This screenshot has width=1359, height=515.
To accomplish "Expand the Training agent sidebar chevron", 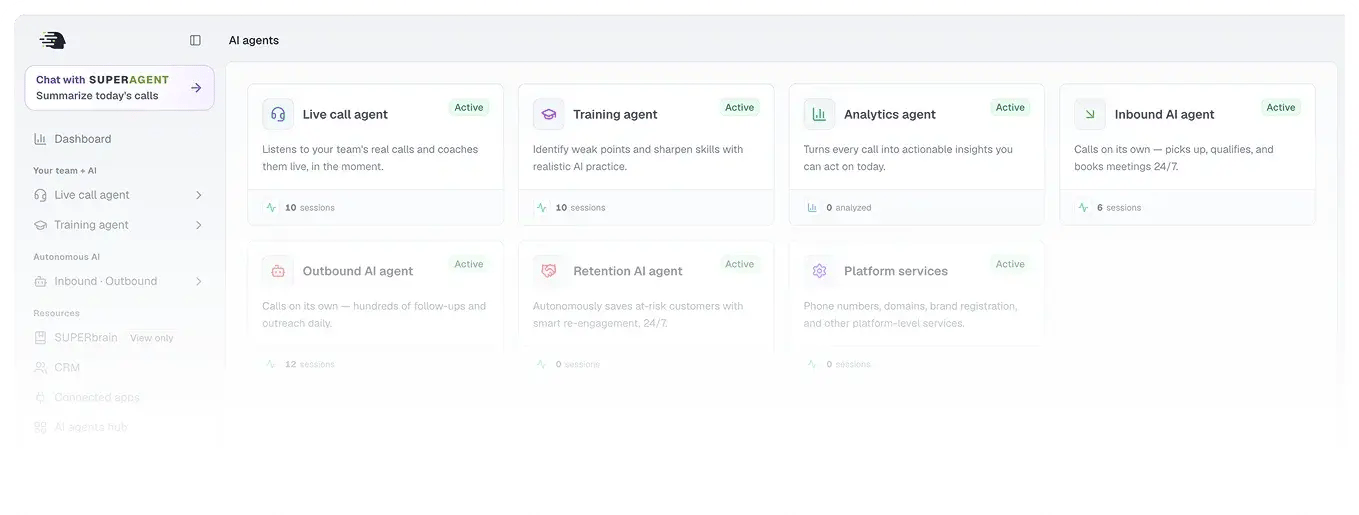I will tap(198, 225).
